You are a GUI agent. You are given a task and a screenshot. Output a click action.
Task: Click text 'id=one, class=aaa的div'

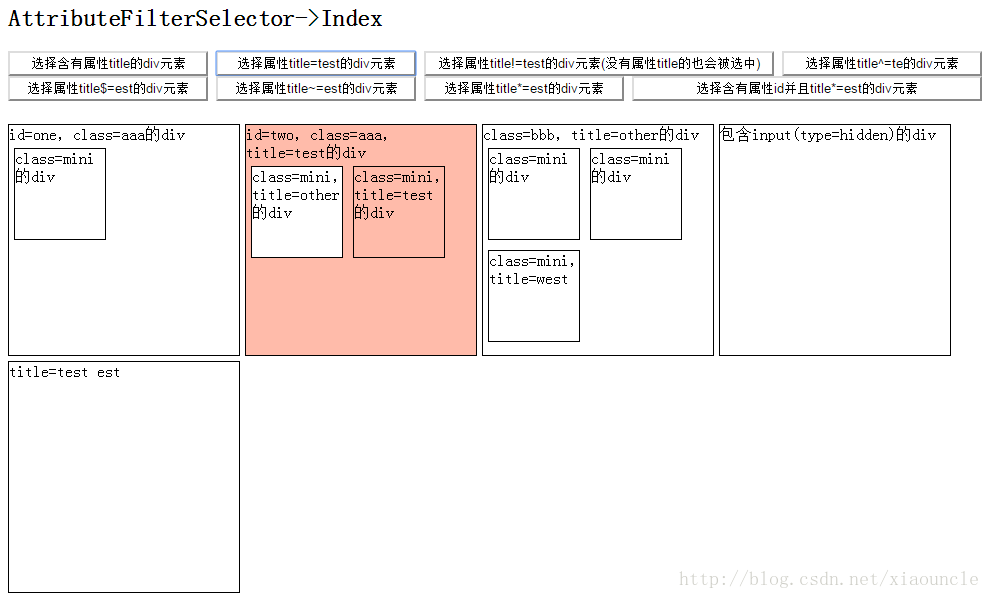coord(97,135)
